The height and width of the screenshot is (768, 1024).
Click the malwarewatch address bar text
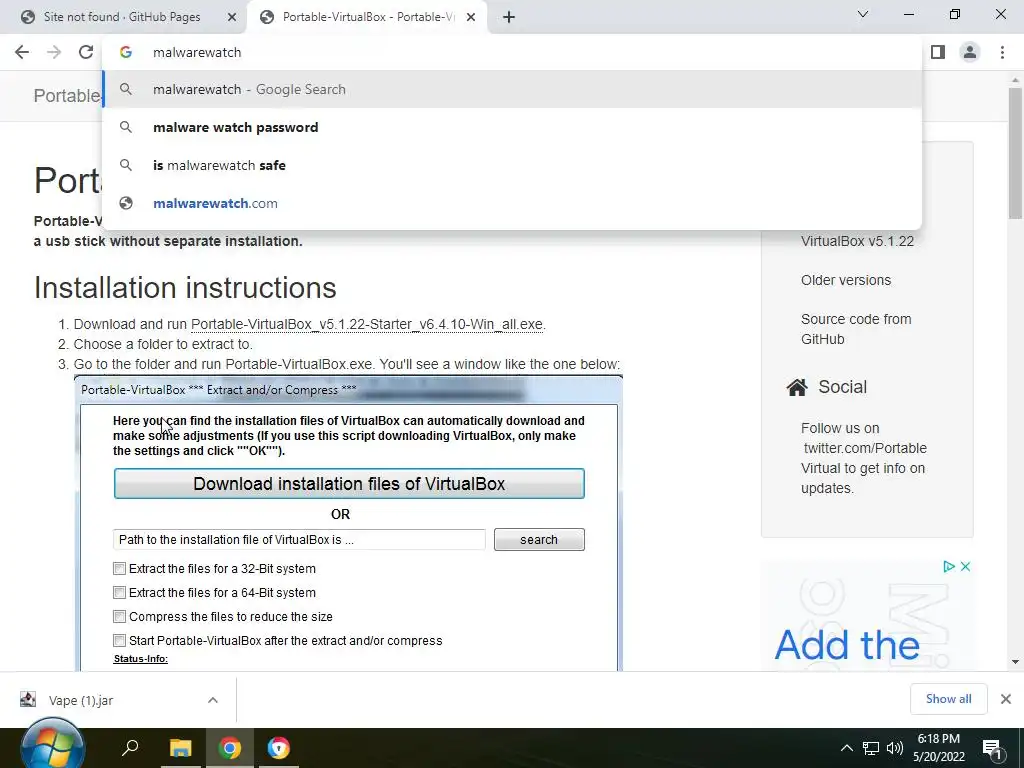click(x=197, y=52)
